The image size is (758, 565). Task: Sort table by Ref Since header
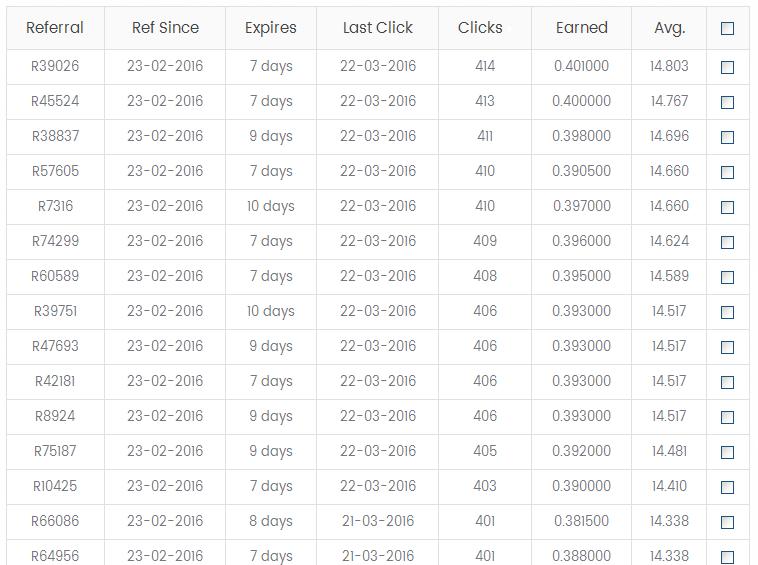pyautogui.click(x=165, y=28)
